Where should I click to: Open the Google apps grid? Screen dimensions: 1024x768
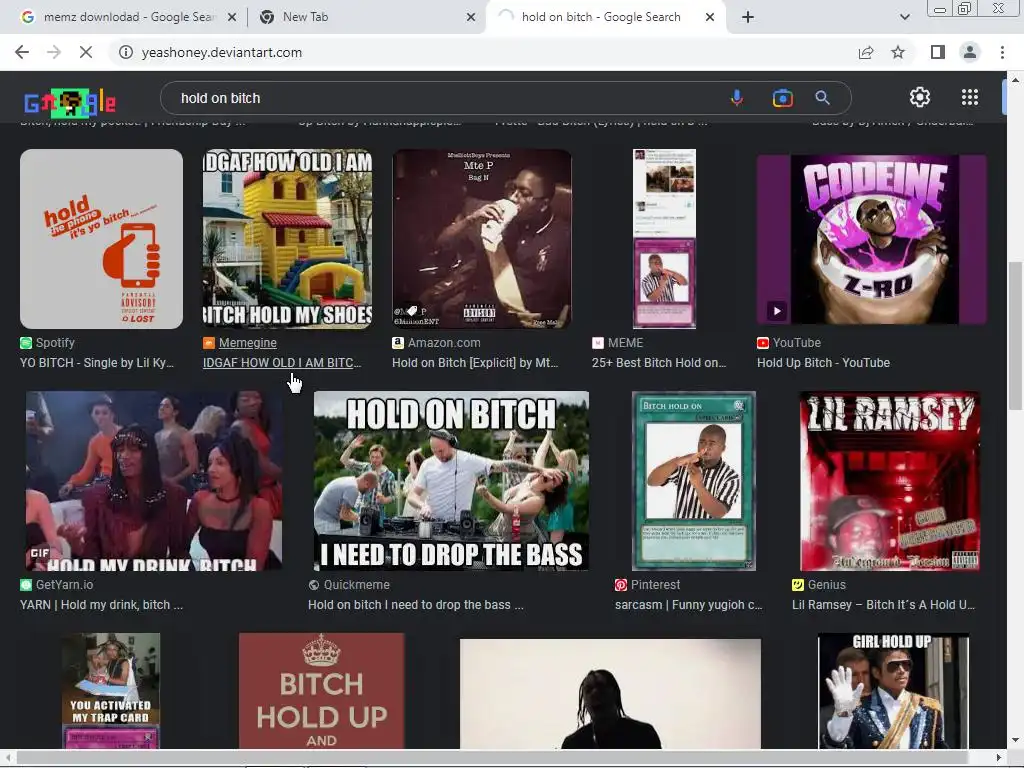click(x=970, y=97)
